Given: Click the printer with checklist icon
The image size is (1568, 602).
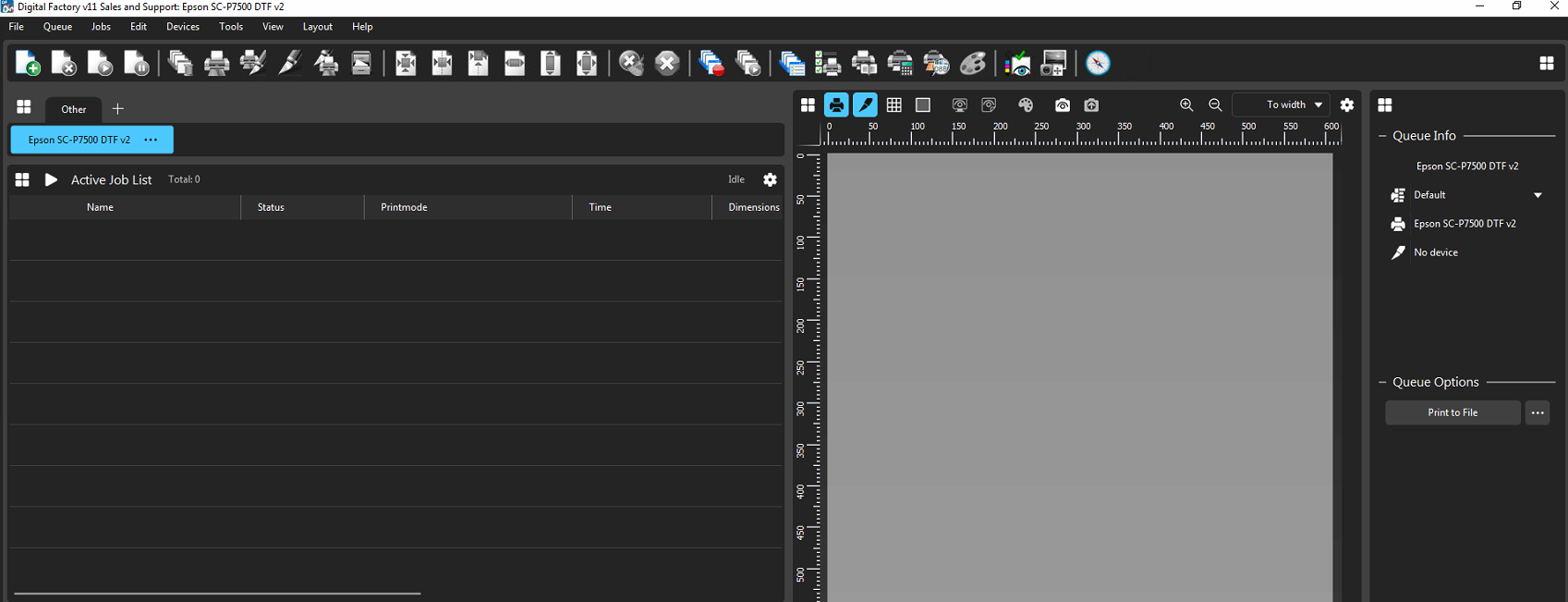Looking at the screenshot, I should pos(828,63).
